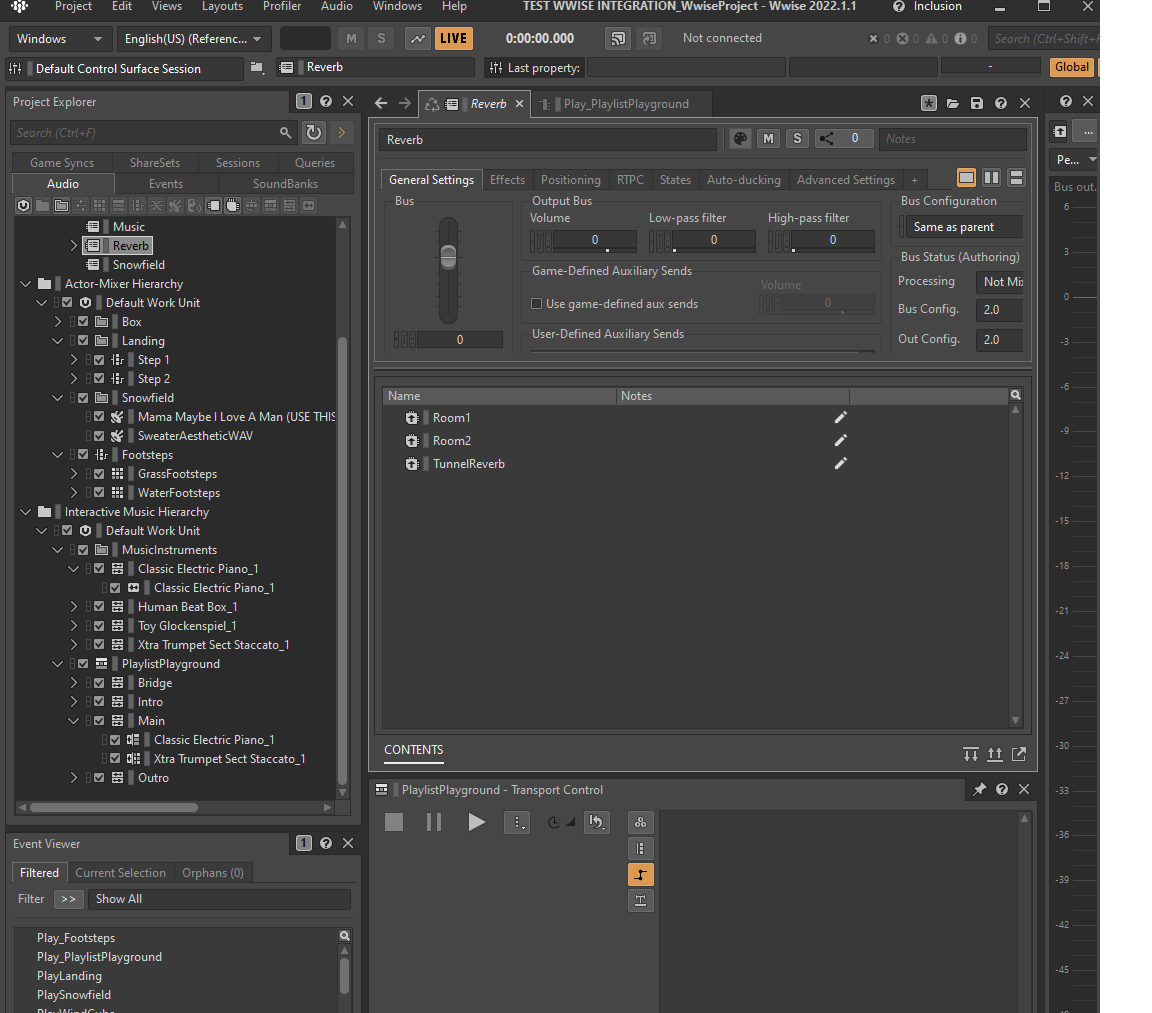Click the Random Container filter icon in Explorer toolbar

(99, 206)
